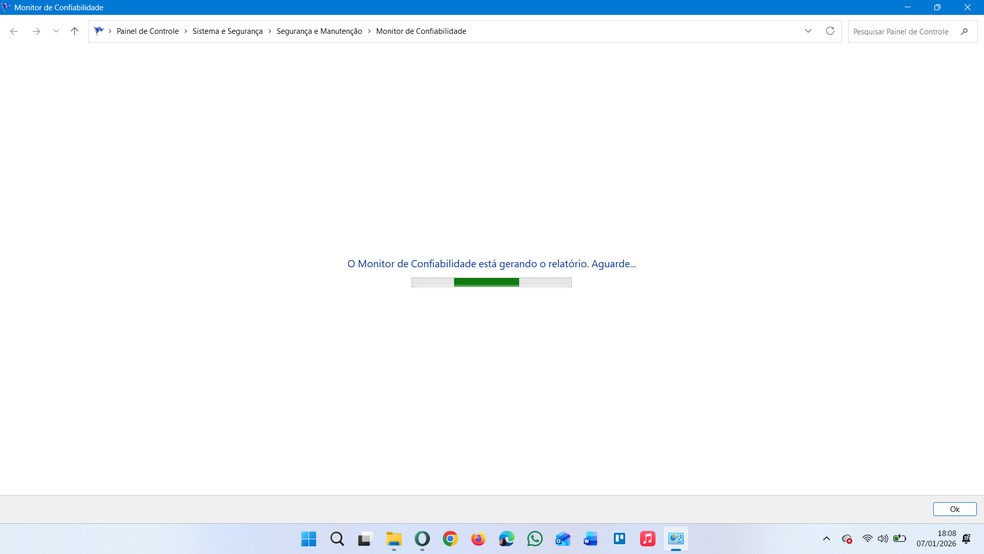
Task: Expand chevron after the flag icon
Action: tap(110, 31)
